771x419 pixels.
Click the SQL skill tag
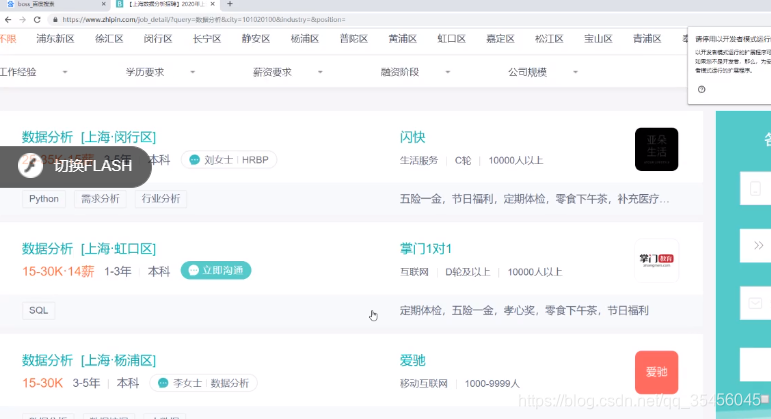click(x=38, y=310)
